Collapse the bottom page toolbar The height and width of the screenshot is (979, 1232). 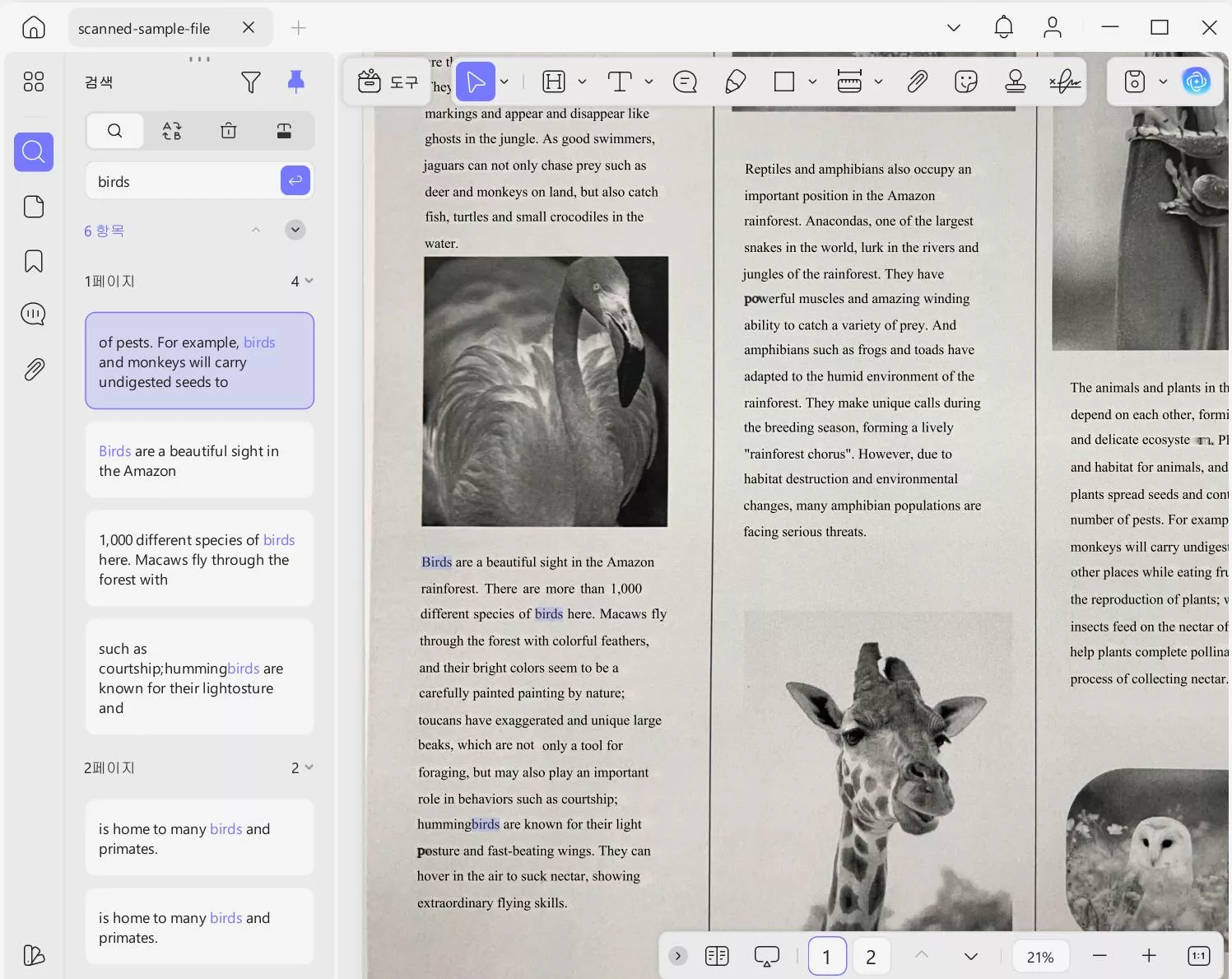[x=678, y=956]
